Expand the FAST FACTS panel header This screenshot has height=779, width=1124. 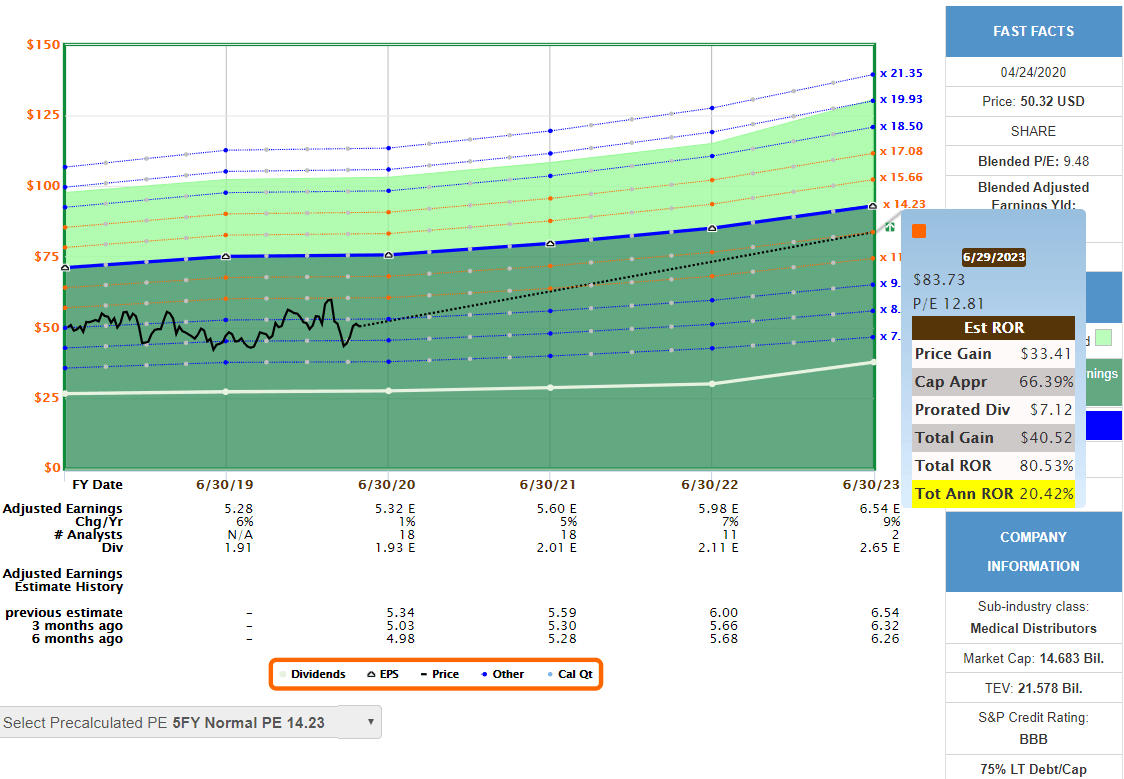pos(1033,31)
